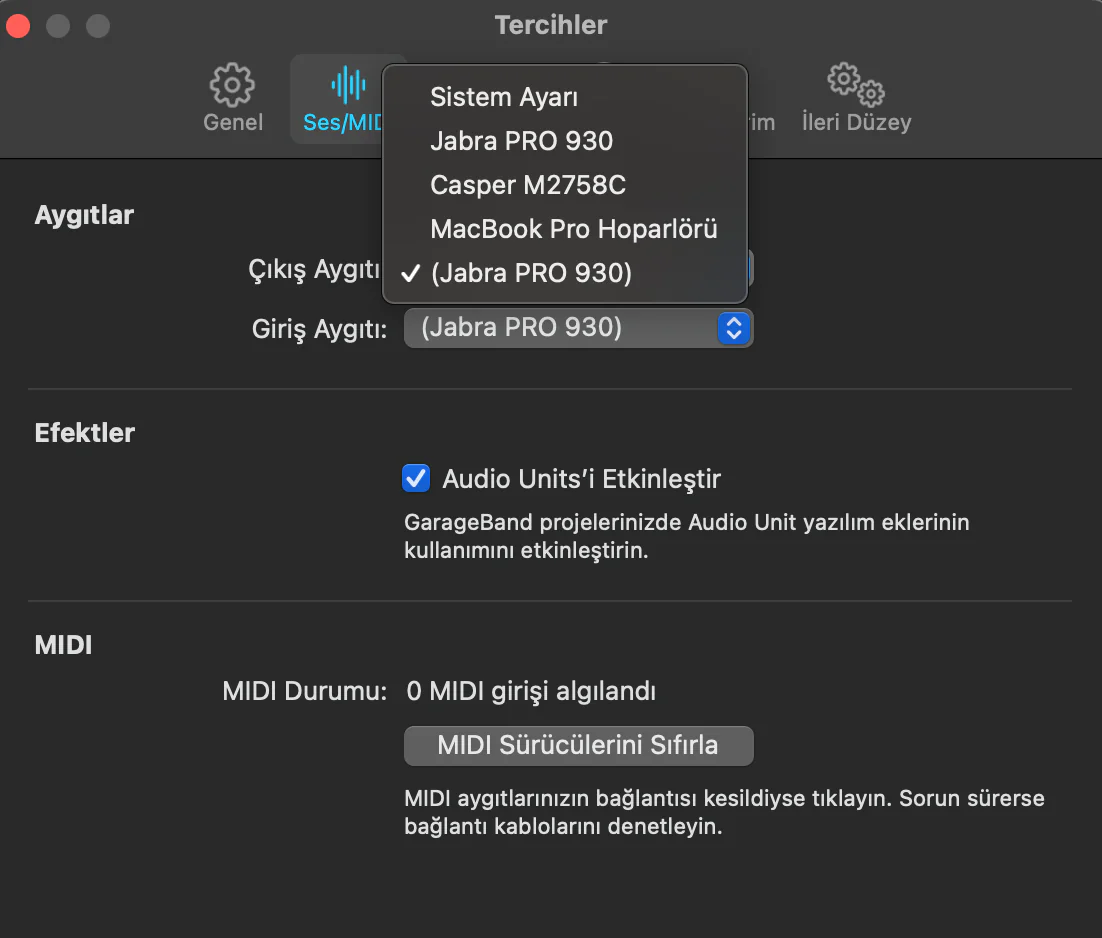The width and height of the screenshot is (1102, 938).
Task: Open the İleri Düzey double-gear icon
Action: [856, 86]
